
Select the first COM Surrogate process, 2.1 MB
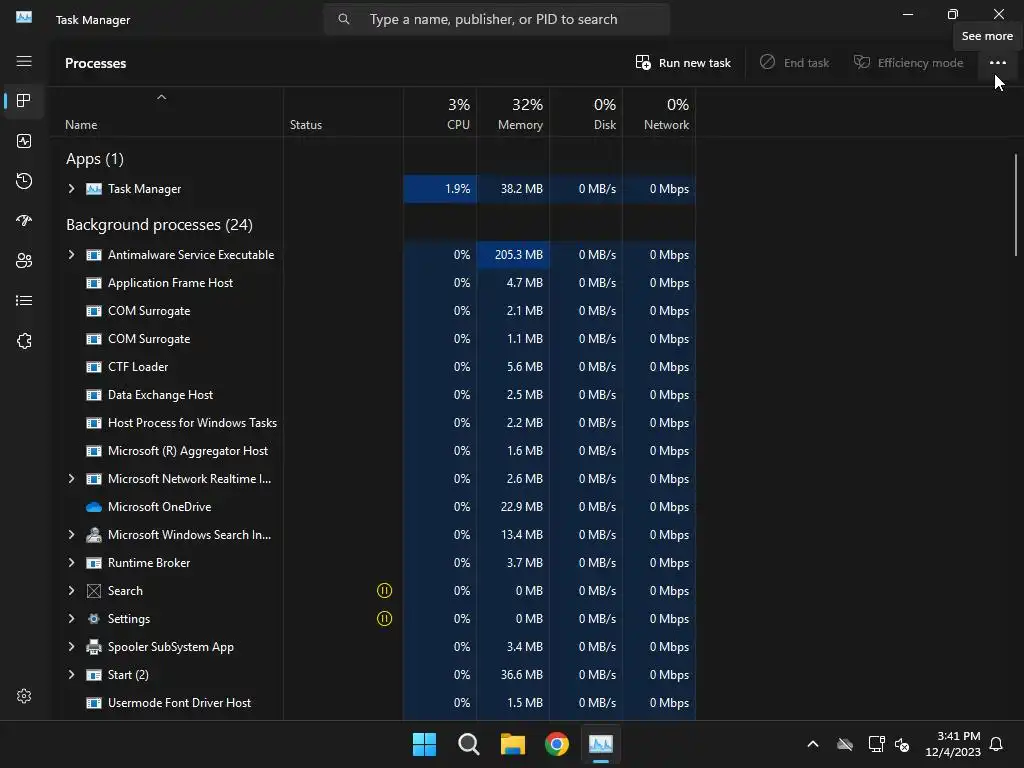[x=374, y=311]
